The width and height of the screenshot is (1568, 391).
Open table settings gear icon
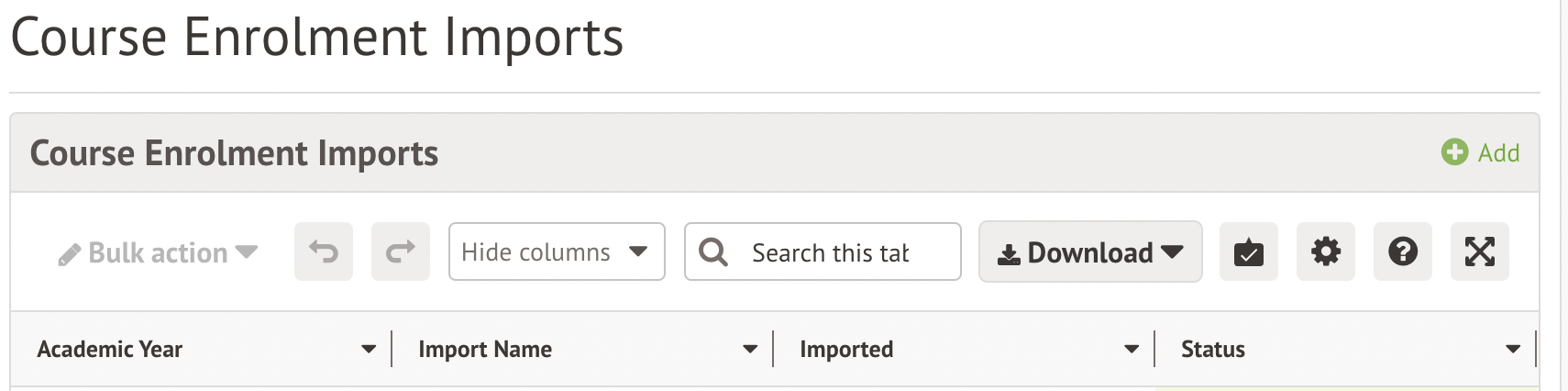pyautogui.click(x=1325, y=251)
